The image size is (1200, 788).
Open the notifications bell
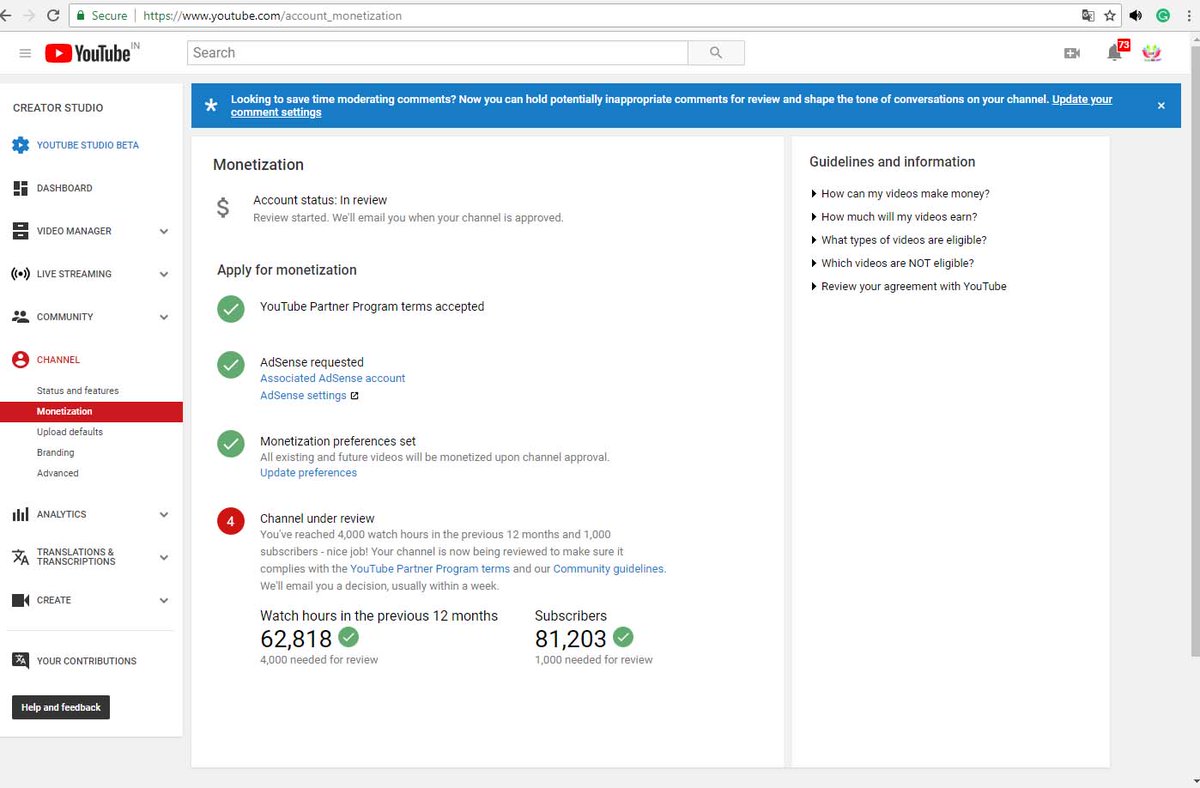[x=1114, y=53]
